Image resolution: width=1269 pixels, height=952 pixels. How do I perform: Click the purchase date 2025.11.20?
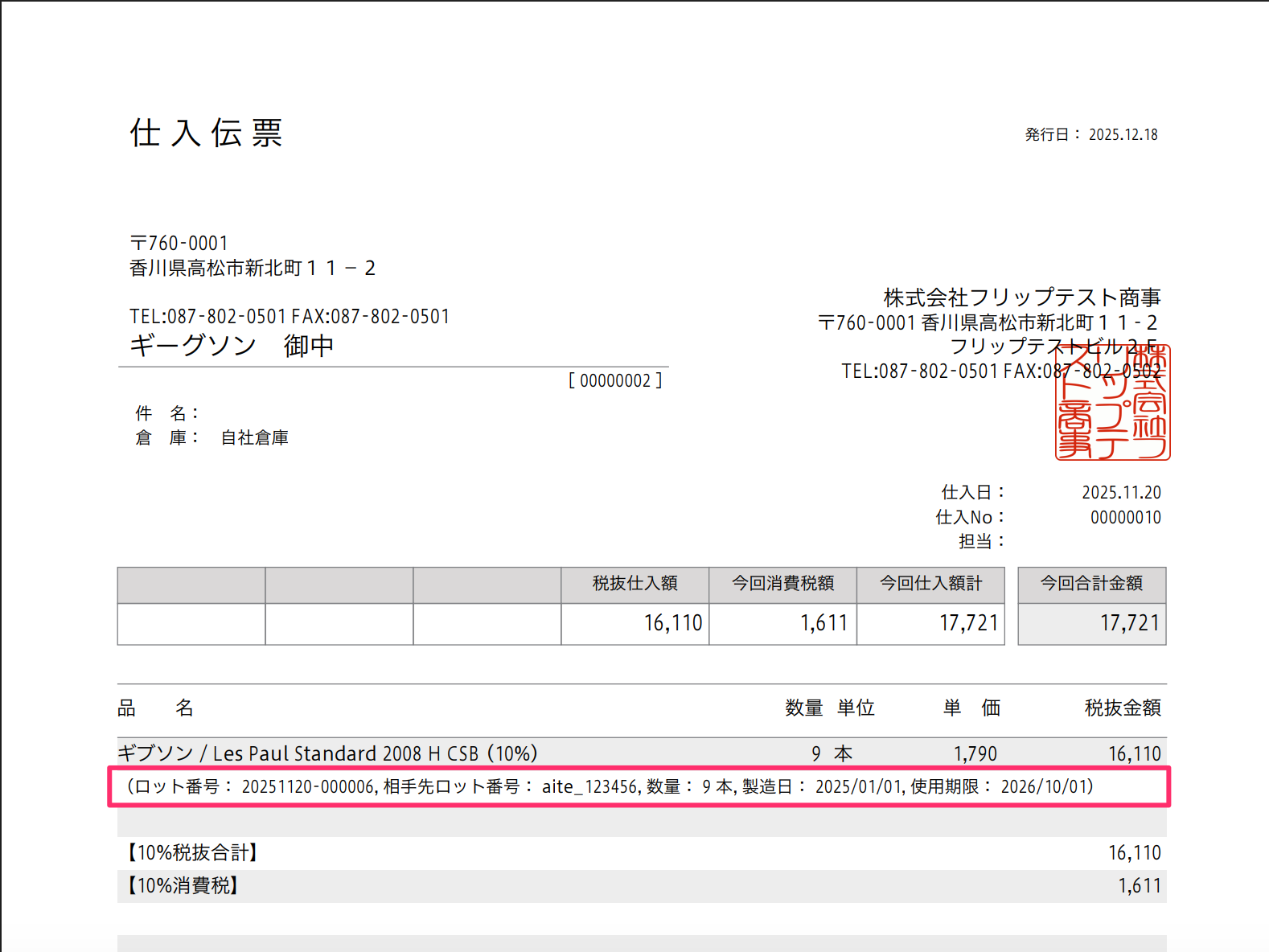pyautogui.click(x=1121, y=492)
